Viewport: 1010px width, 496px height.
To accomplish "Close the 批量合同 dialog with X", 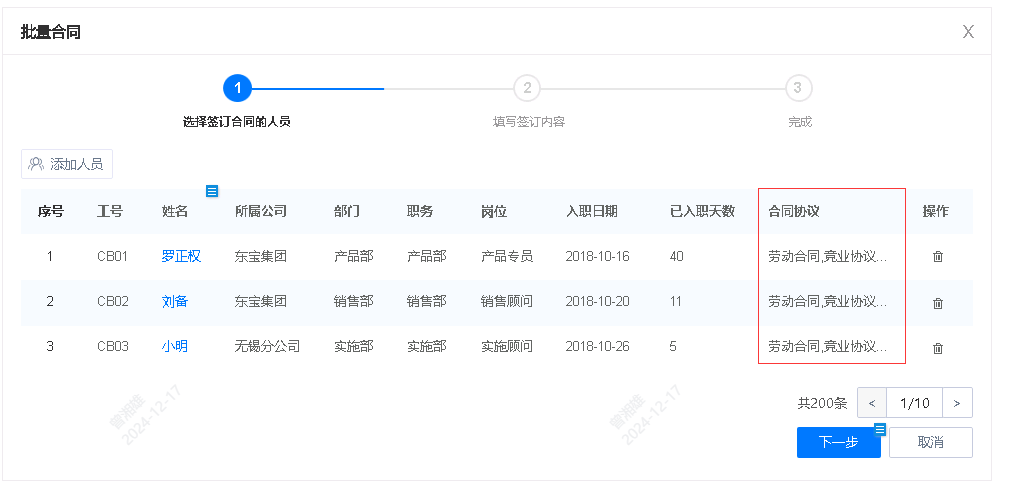I will click(968, 32).
